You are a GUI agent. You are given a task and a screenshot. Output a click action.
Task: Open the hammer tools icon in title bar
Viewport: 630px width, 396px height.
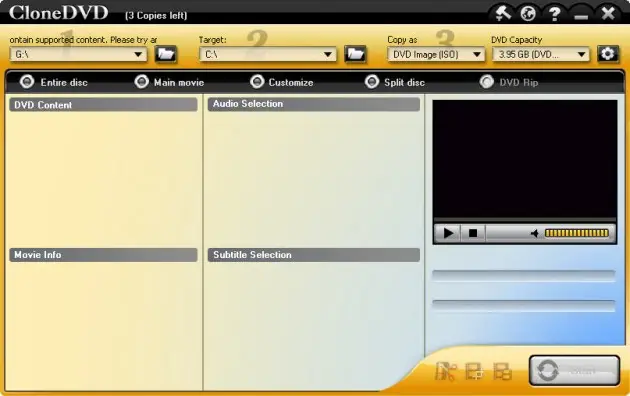point(503,13)
